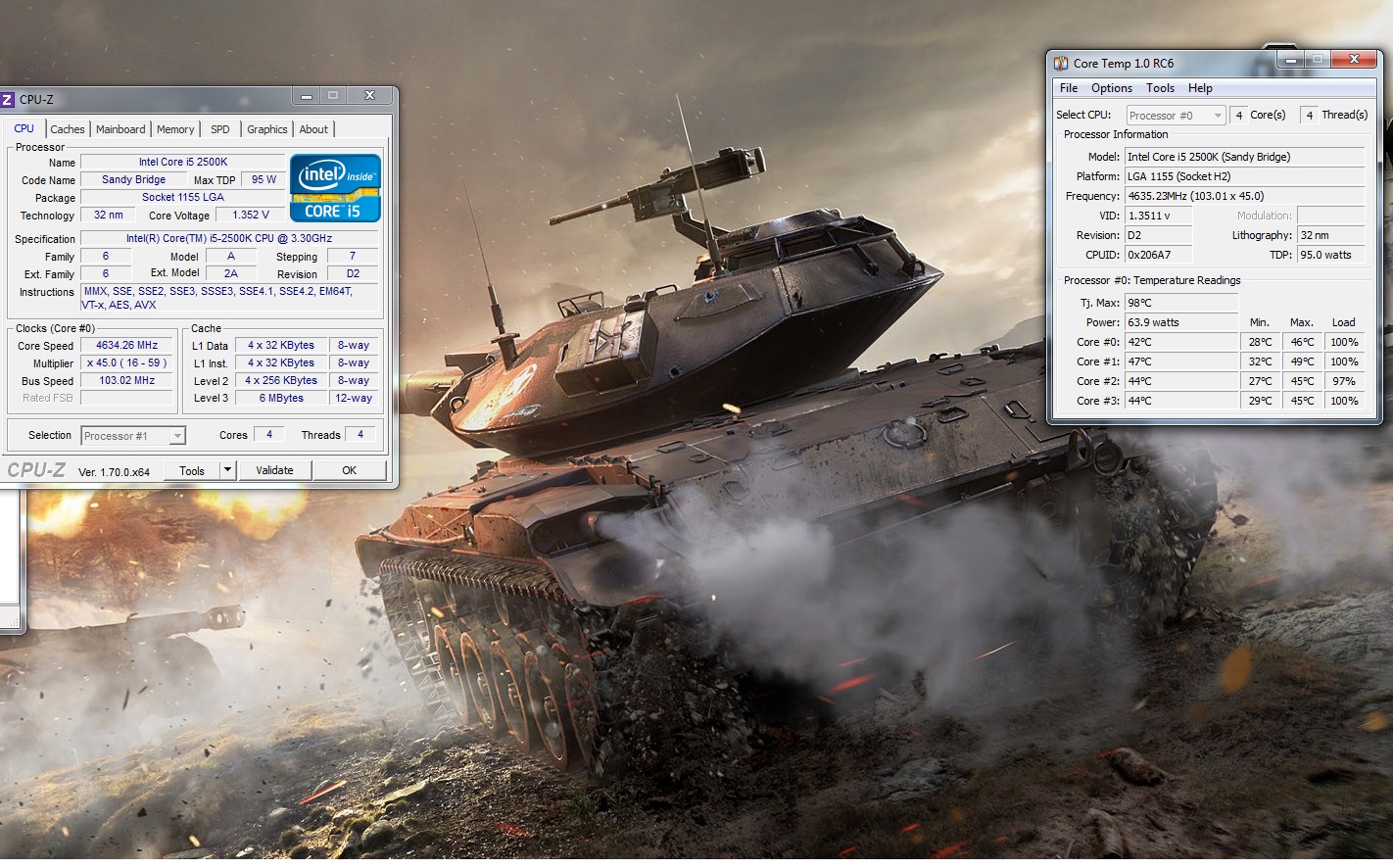Open the Help menu in Core Temp

click(1201, 88)
